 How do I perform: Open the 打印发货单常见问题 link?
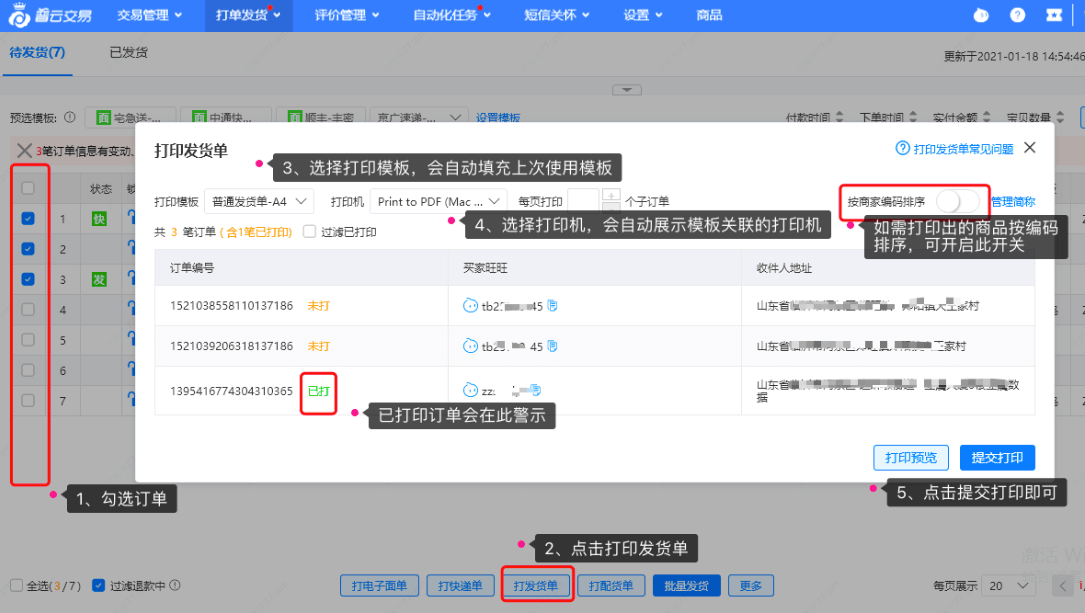click(x=963, y=149)
